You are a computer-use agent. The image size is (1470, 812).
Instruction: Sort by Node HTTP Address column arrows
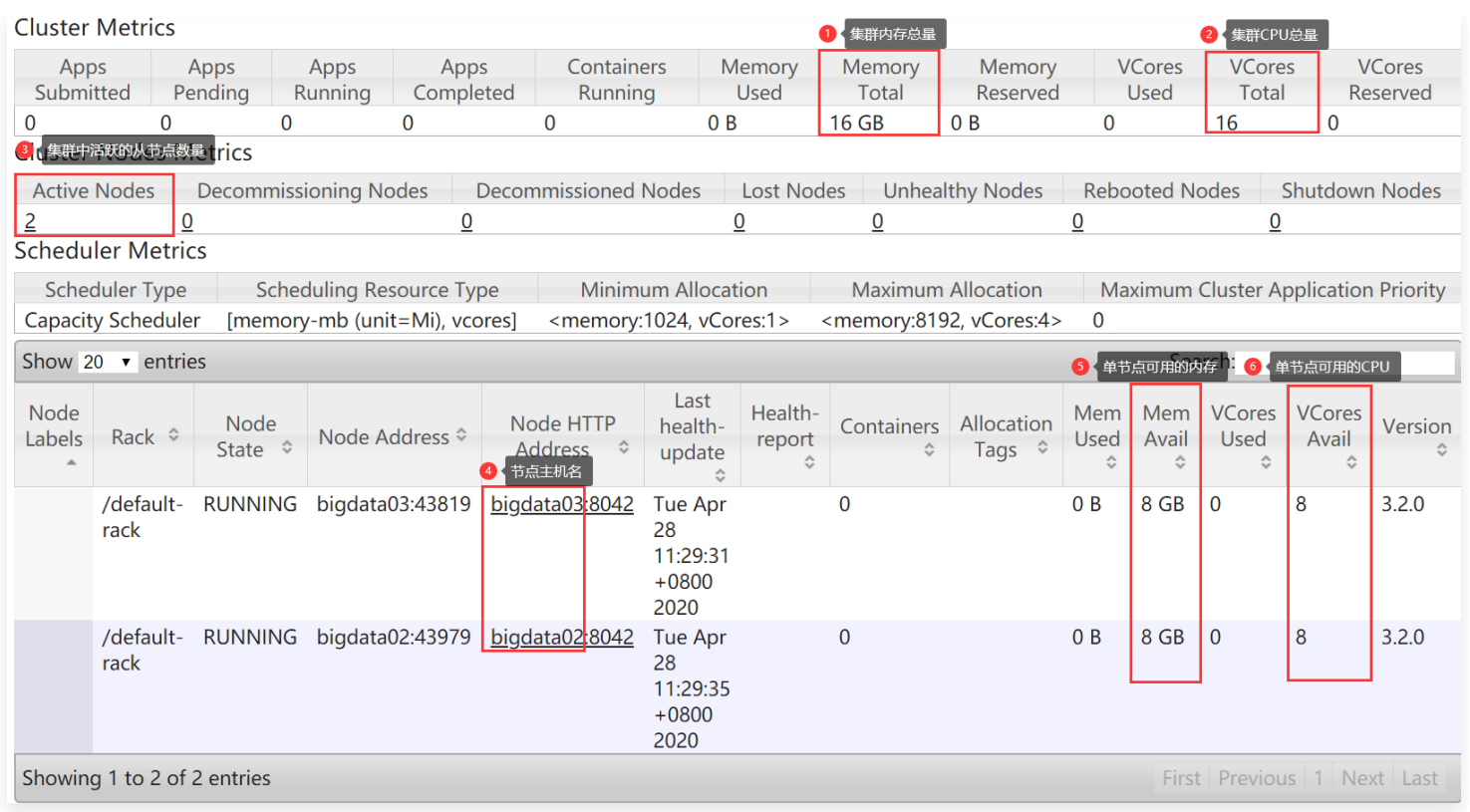(624, 447)
